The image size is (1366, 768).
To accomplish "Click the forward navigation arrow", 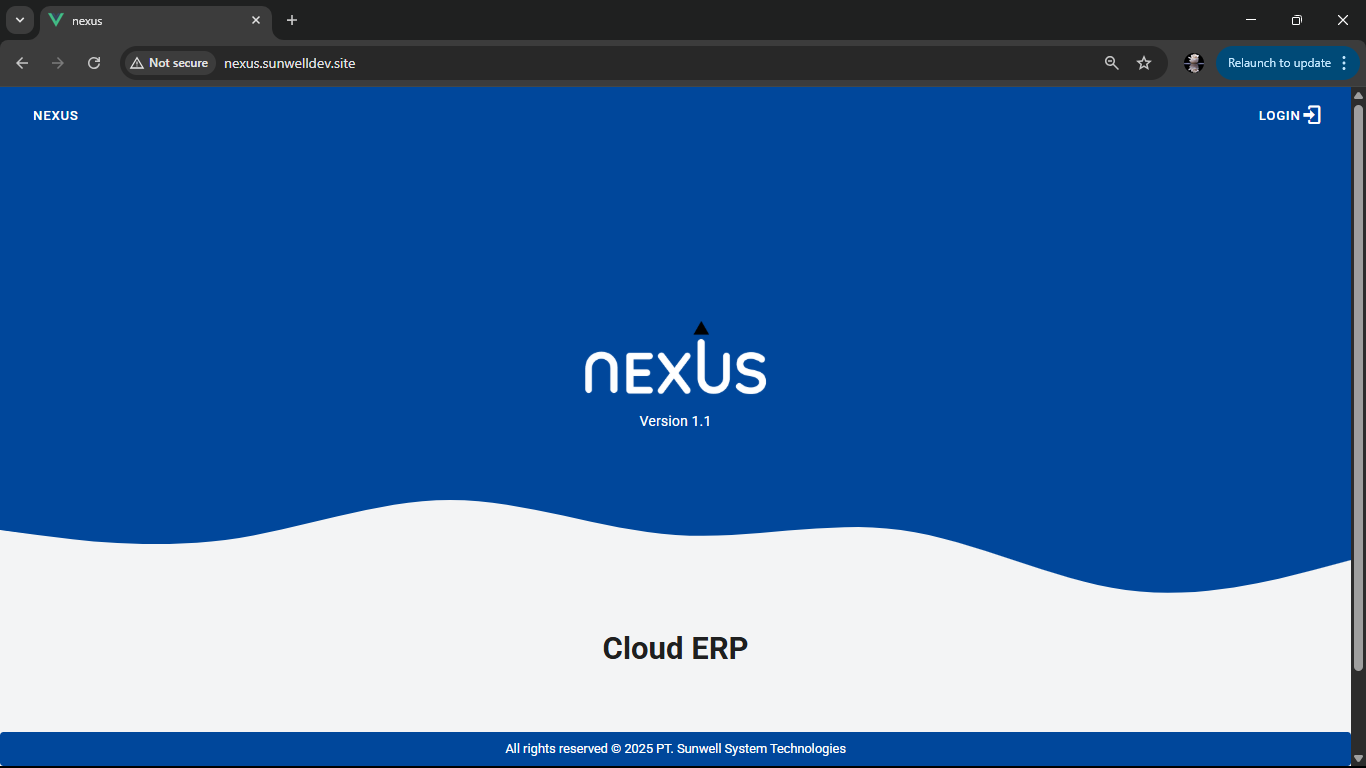I will tap(58, 63).
